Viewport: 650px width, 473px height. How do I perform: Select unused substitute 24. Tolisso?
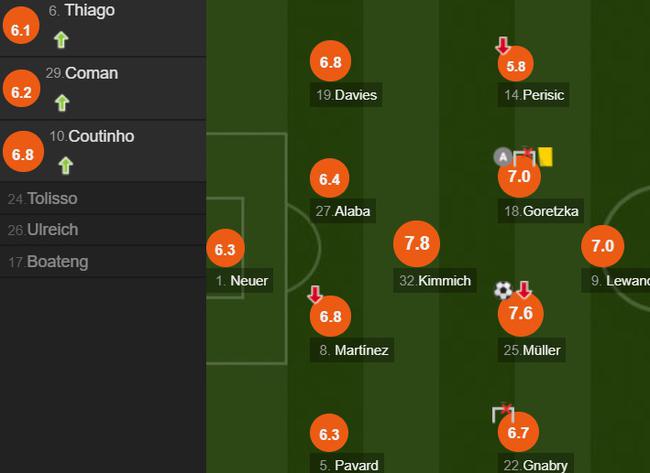pos(103,199)
